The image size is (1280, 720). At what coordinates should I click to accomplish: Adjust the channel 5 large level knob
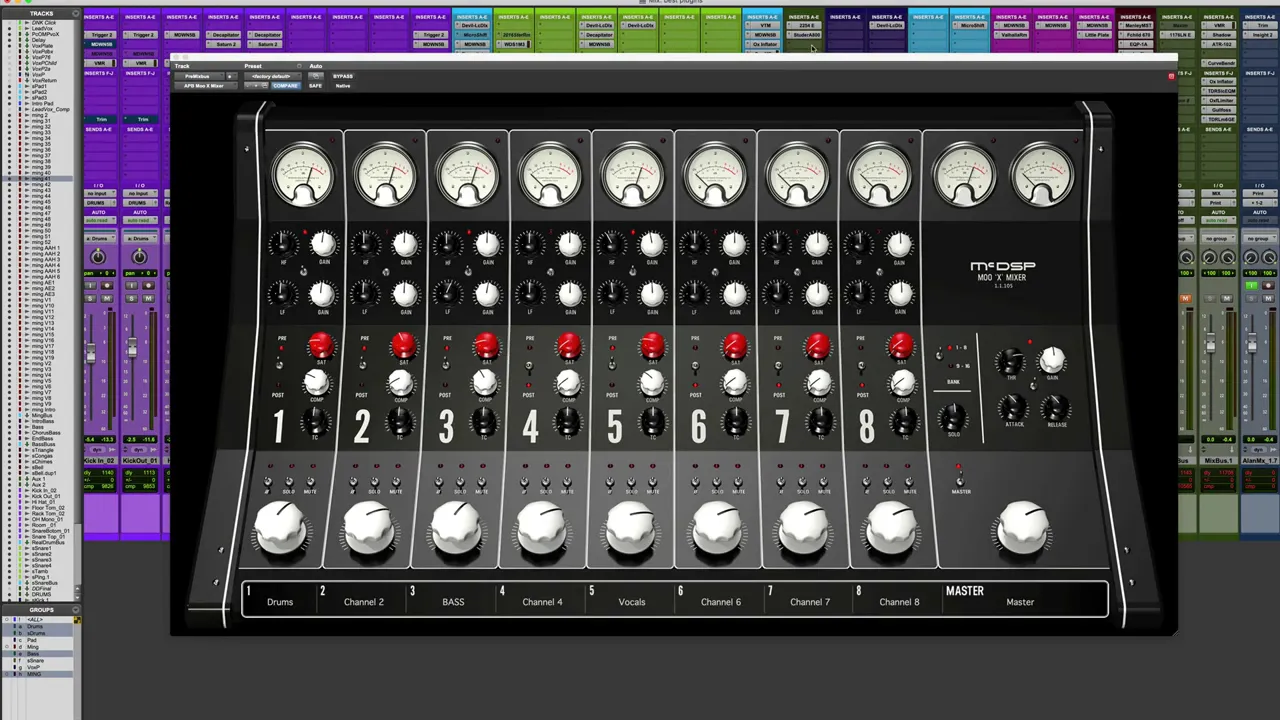tap(633, 528)
